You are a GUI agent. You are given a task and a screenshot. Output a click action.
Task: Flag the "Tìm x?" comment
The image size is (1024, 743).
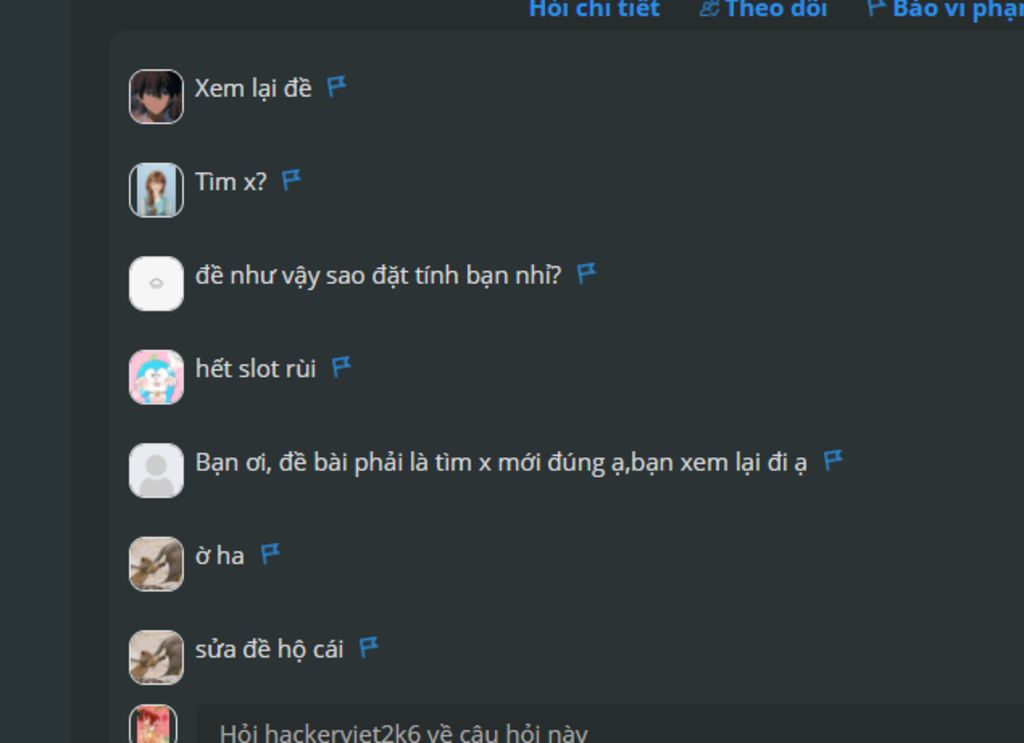point(291,180)
